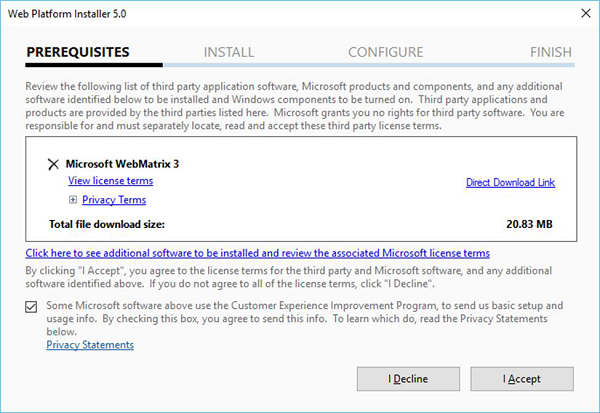Image resolution: width=600 pixels, height=413 pixels.
Task: Remove Microsoft WebMatrix 3 with X icon
Action: pos(53,164)
